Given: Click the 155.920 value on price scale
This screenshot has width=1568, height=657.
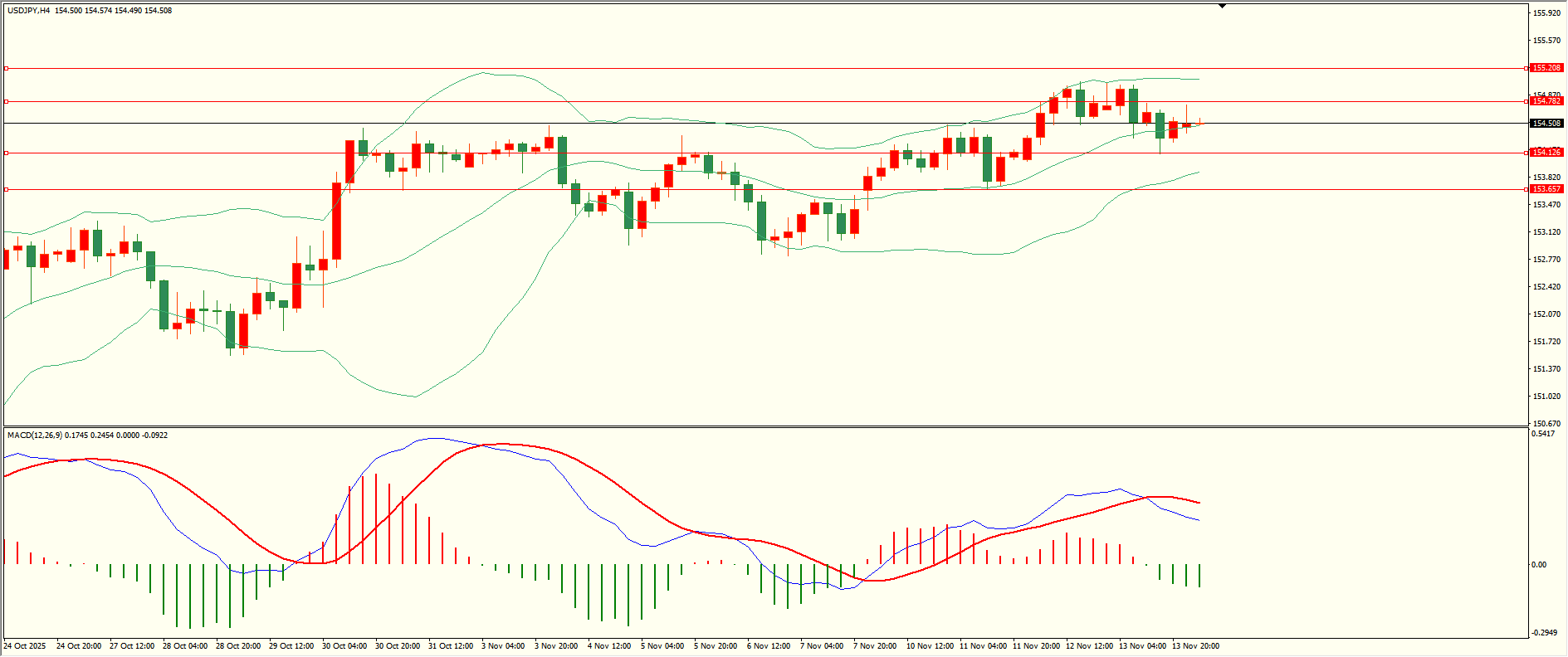Looking at the screenshot, I should (1546, 13).
